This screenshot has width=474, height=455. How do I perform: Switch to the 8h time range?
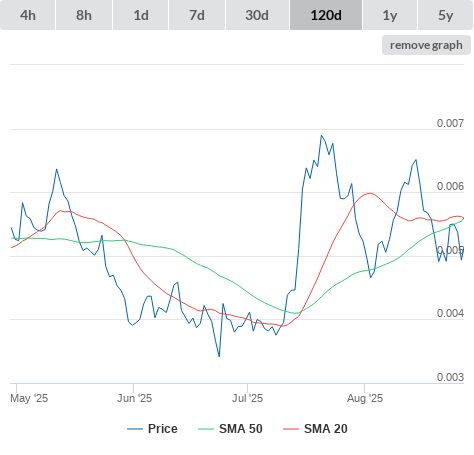coord(84,15)
